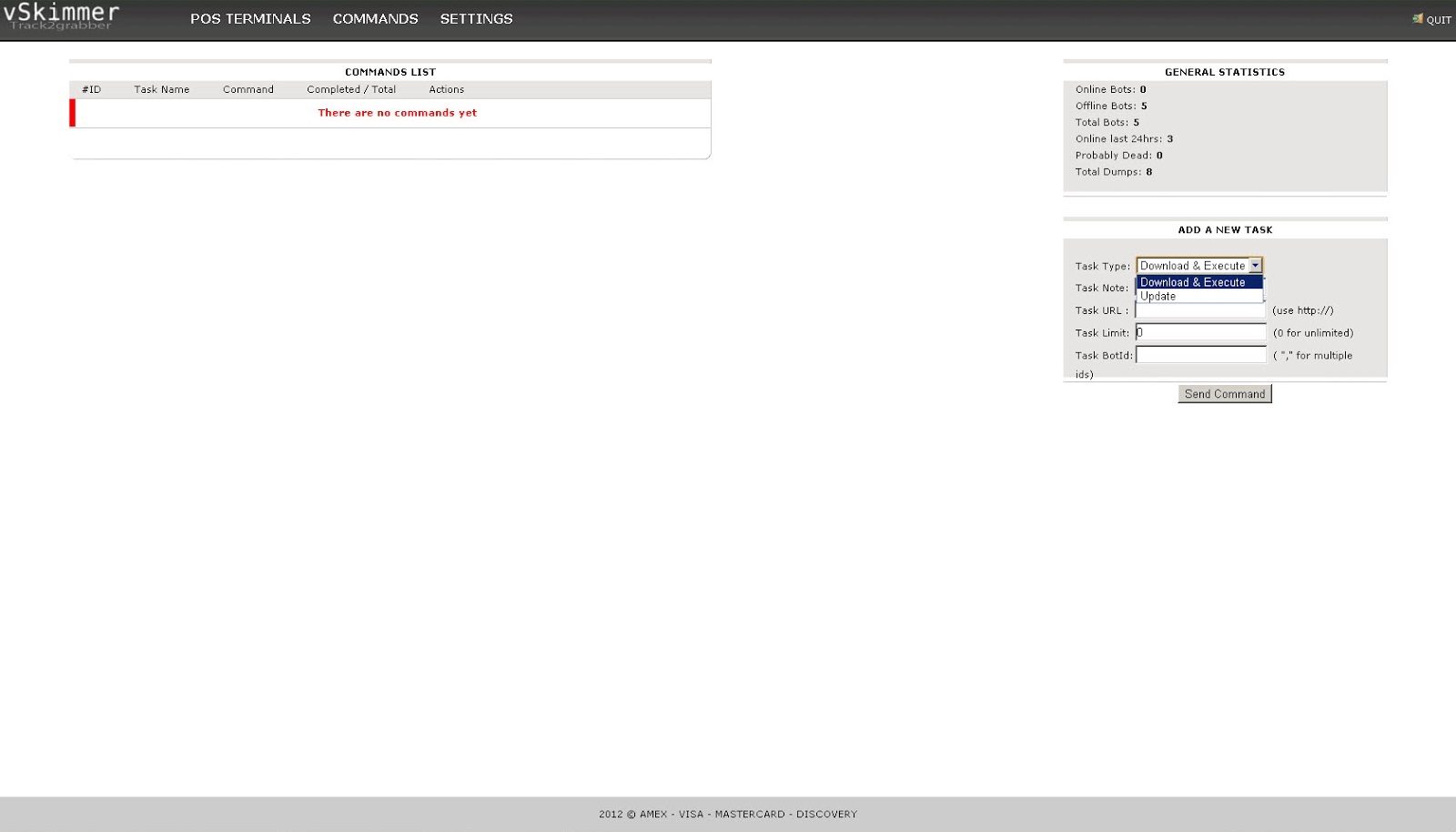Go to the COMMANDS tab

tap(375, 19)
